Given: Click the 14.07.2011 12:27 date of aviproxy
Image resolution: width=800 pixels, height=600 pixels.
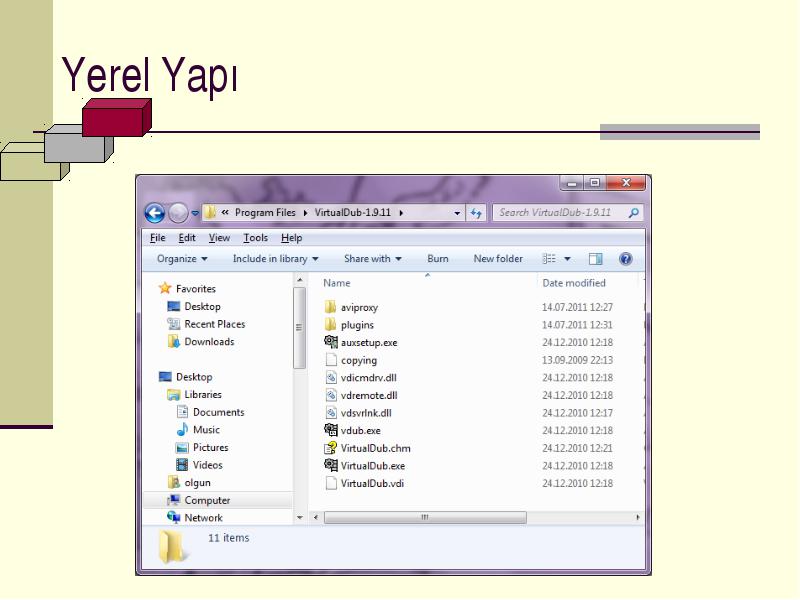Looking at the screenshot, I should [577, 307].
